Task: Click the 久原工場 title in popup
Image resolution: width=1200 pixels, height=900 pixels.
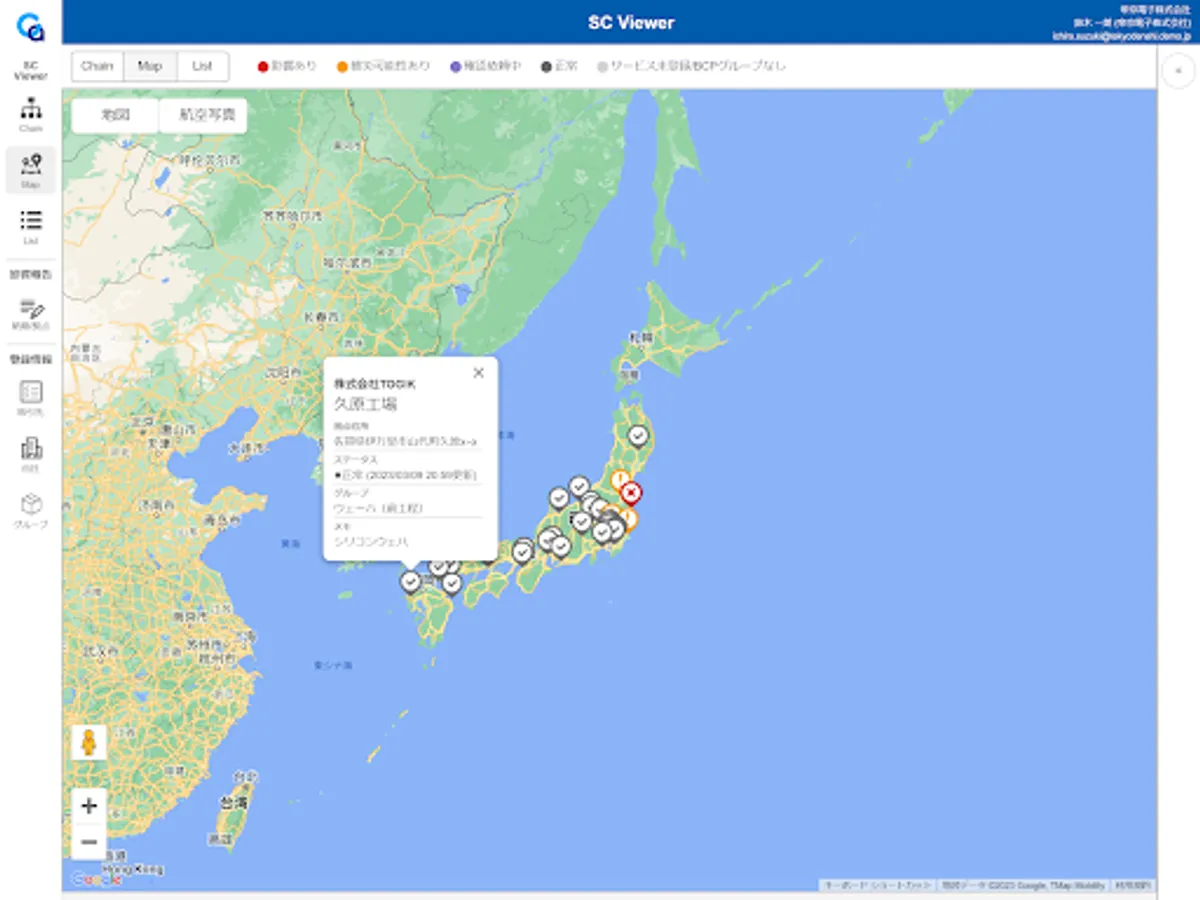Action: [x=365, y=404]
